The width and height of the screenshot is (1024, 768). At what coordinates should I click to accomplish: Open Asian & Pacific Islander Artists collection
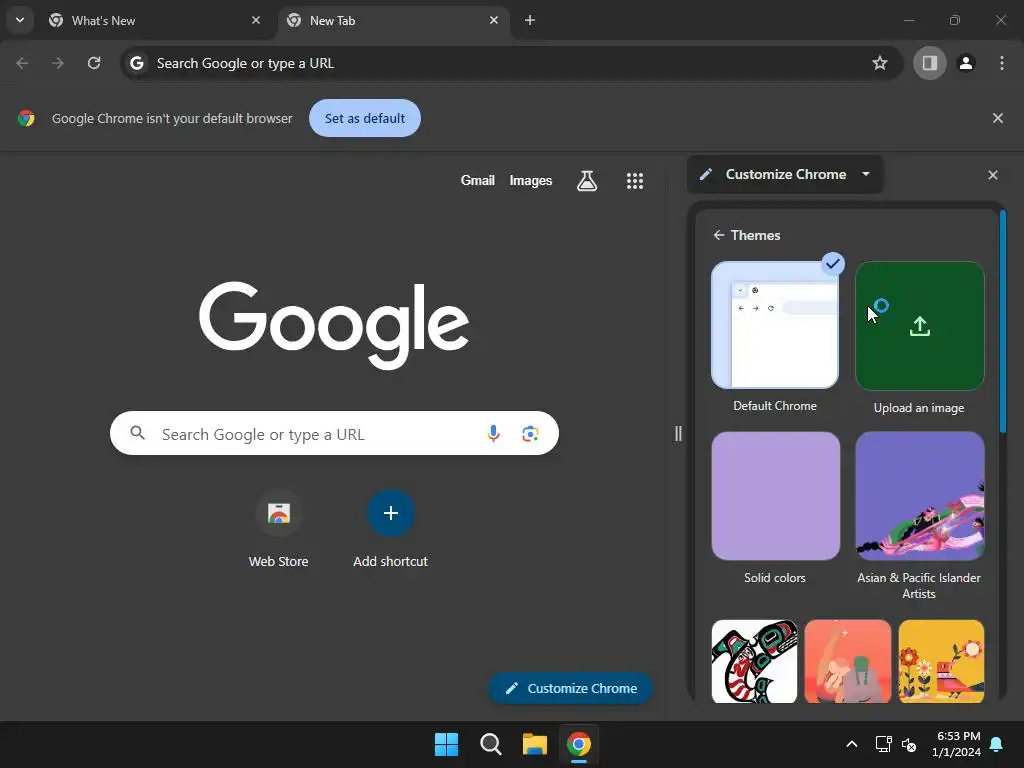(x=920, y=496)
